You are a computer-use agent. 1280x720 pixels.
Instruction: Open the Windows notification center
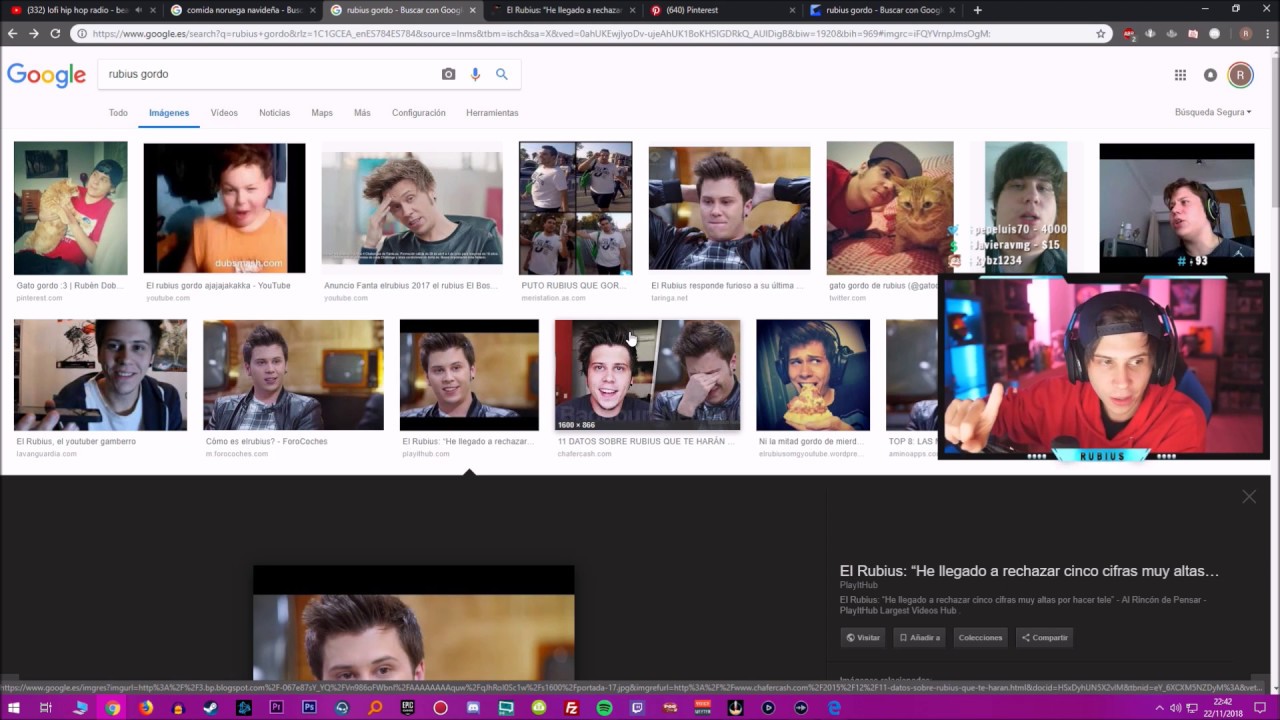[1260, 708]
